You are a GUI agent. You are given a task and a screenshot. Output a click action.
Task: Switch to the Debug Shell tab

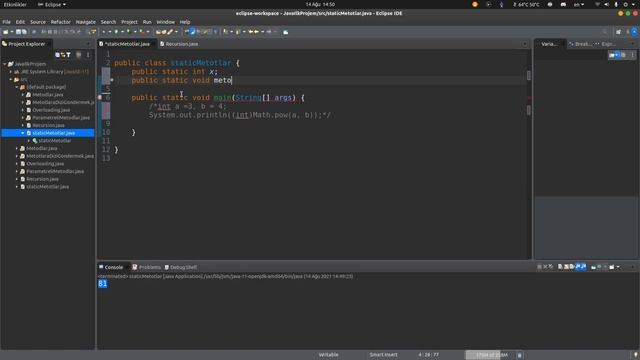pos(181,267)
